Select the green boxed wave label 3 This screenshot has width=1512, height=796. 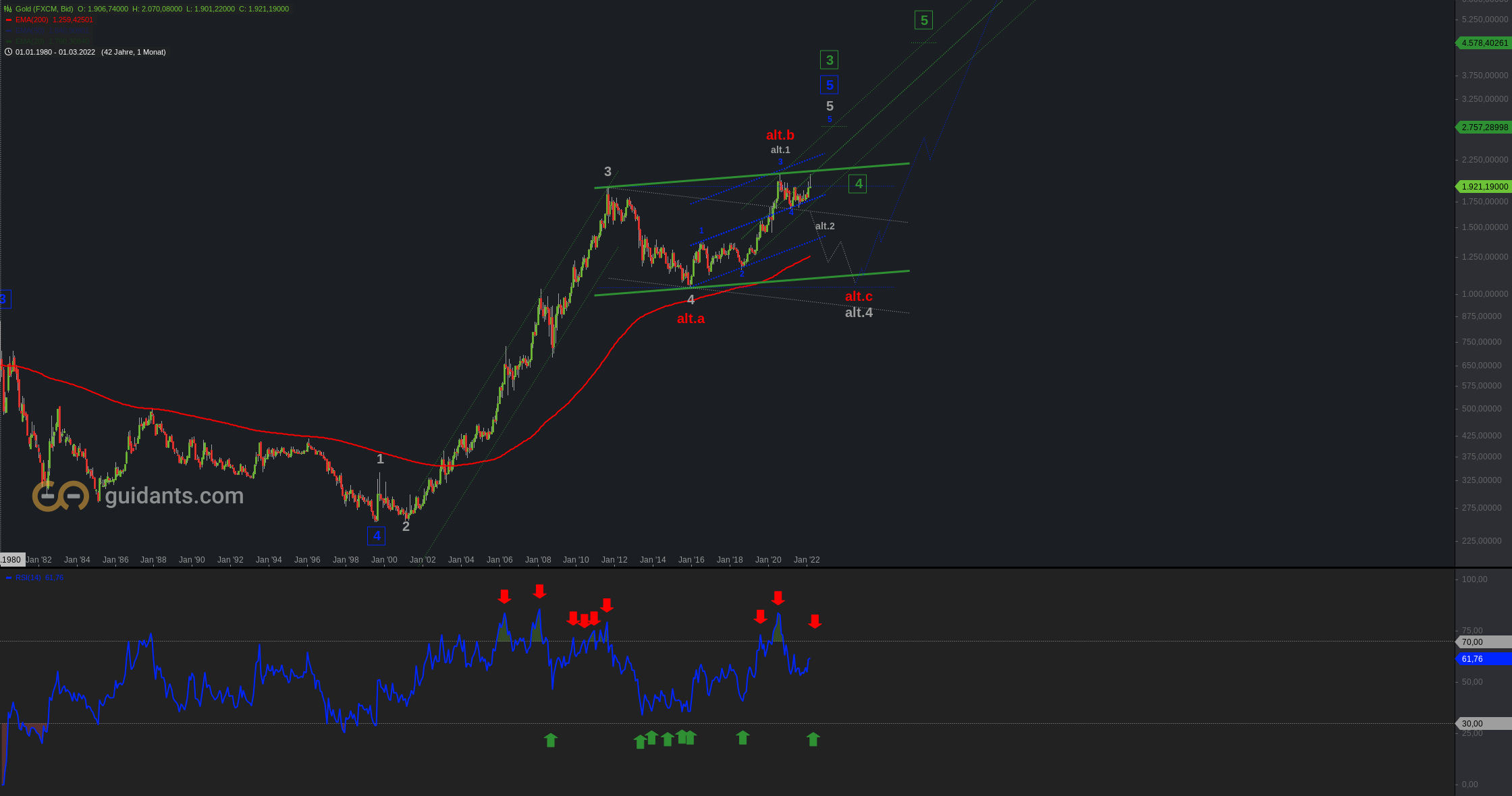tap(830, 60)
